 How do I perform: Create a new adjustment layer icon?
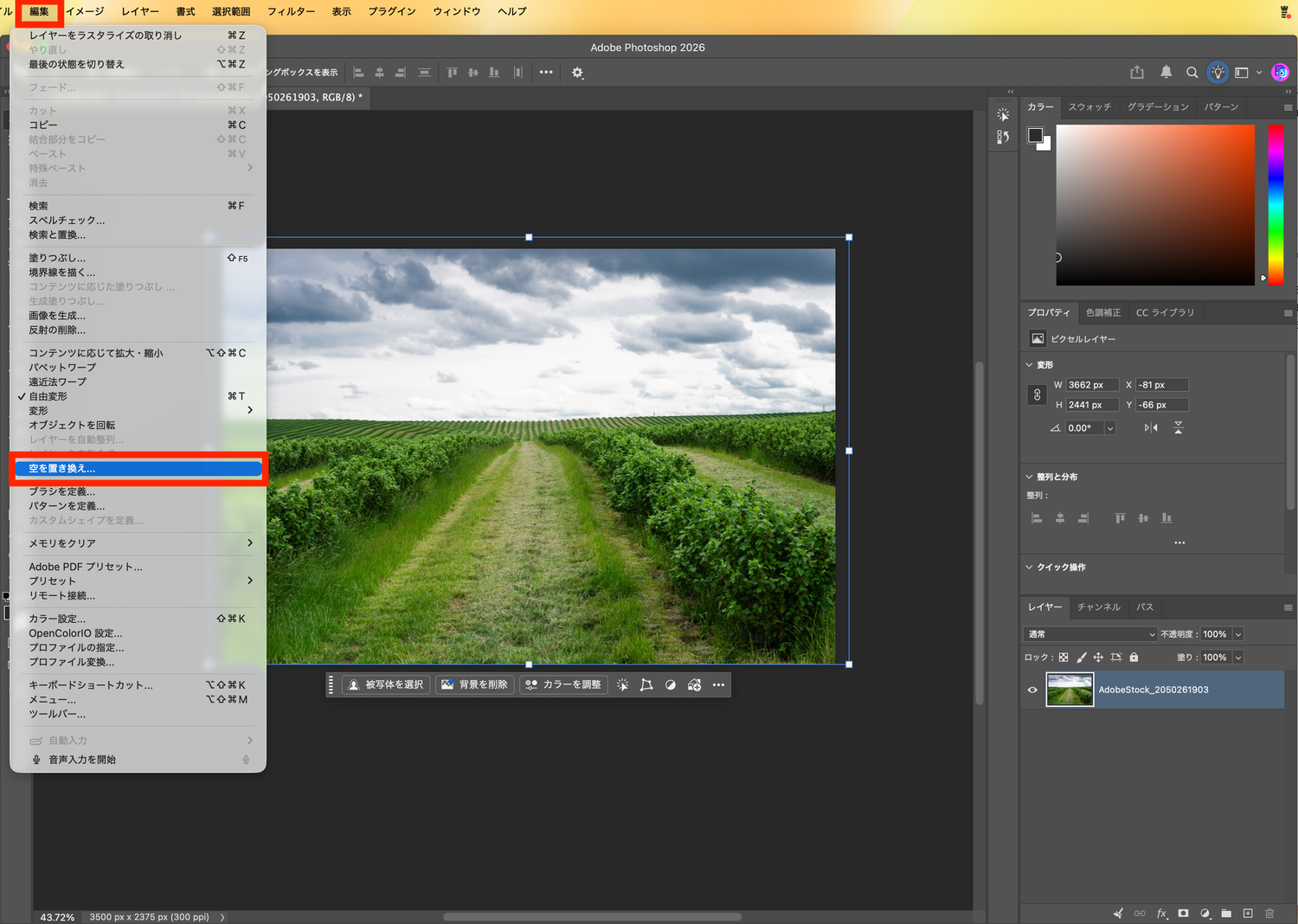click(x=1205, y=914)
